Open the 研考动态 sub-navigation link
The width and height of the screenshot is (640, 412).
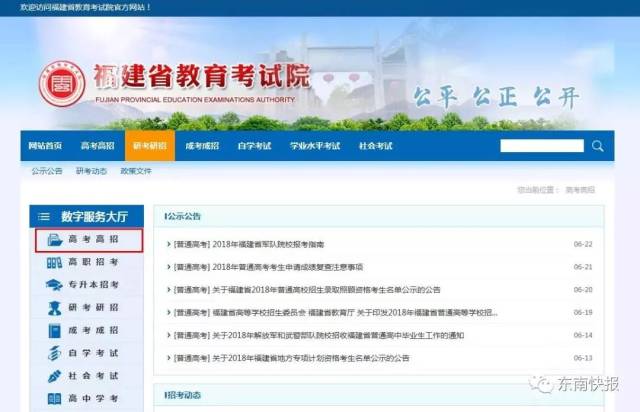coord(91,171)
